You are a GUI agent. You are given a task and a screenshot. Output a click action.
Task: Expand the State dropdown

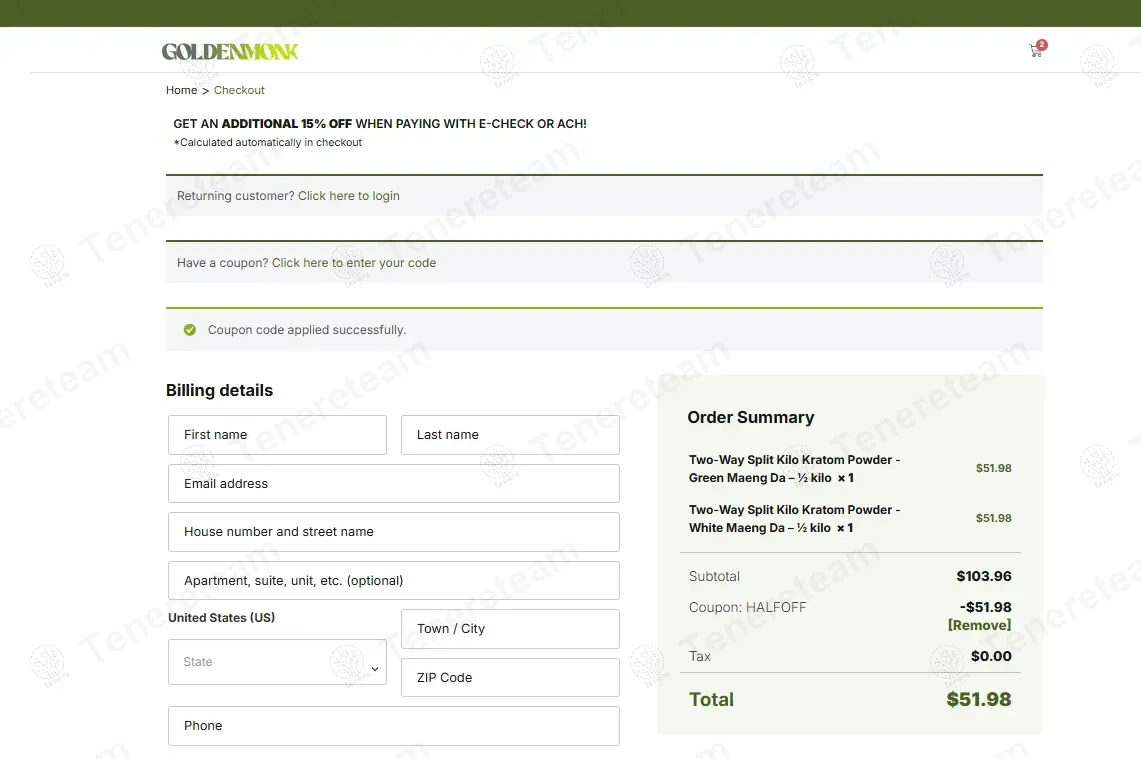[x=277, y=662]
